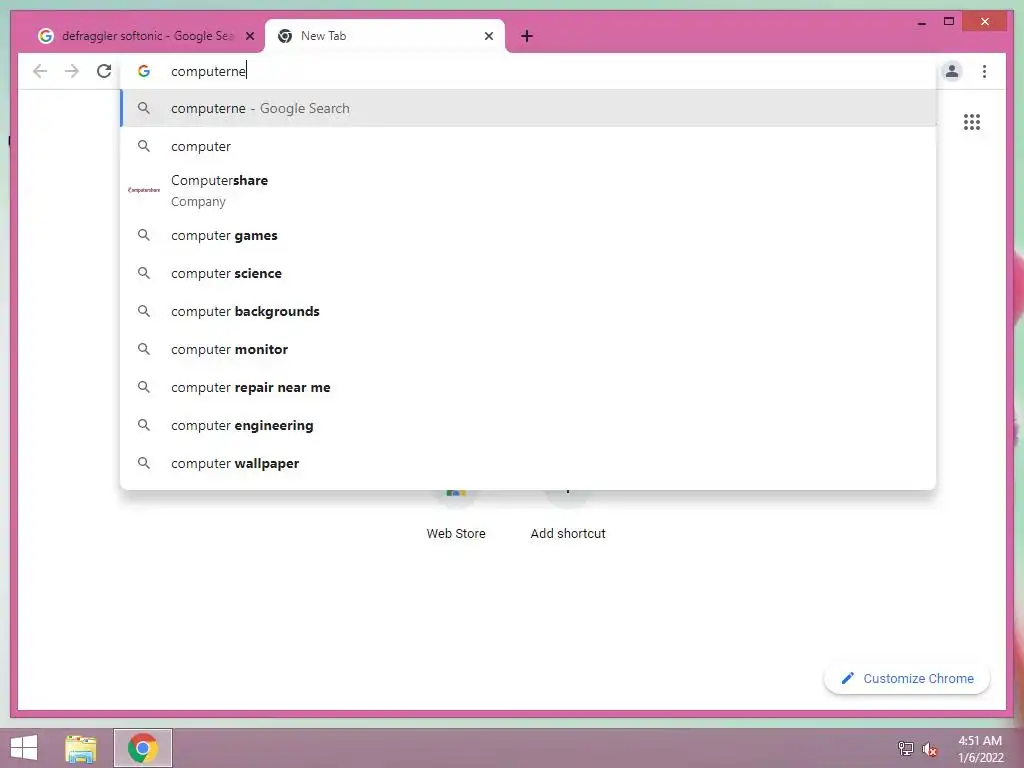Screen dimensions: 1024x768
Task: Select 'computer backgrounds' suggestion
Action: coord(528,312)
